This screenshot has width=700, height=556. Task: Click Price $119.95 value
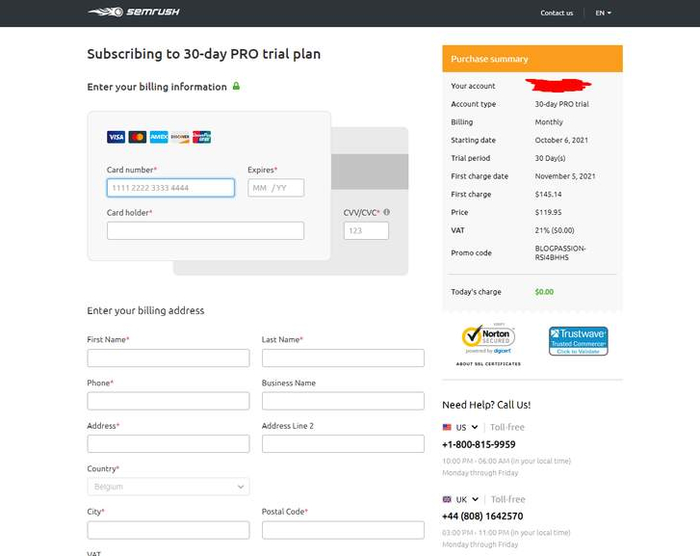pyautogui.click(x=548, y=212)
